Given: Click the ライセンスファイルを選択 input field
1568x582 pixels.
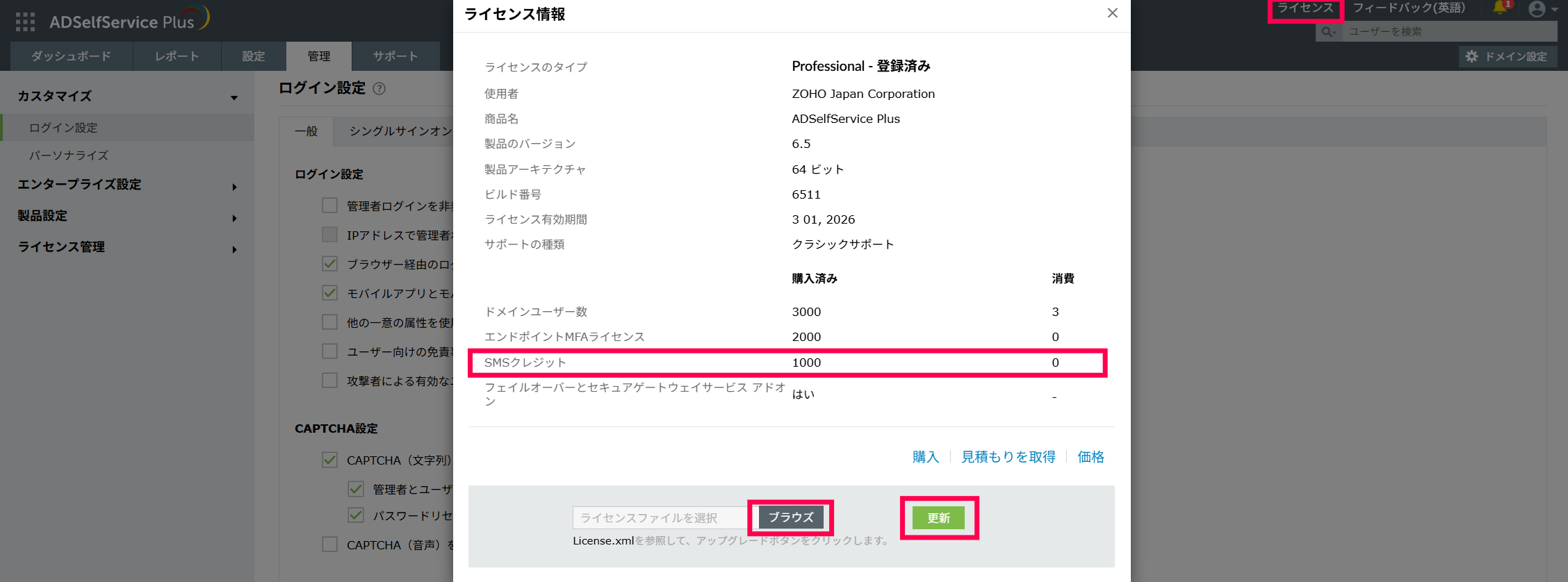Looking at the screenshot, I should coord(660,518).
